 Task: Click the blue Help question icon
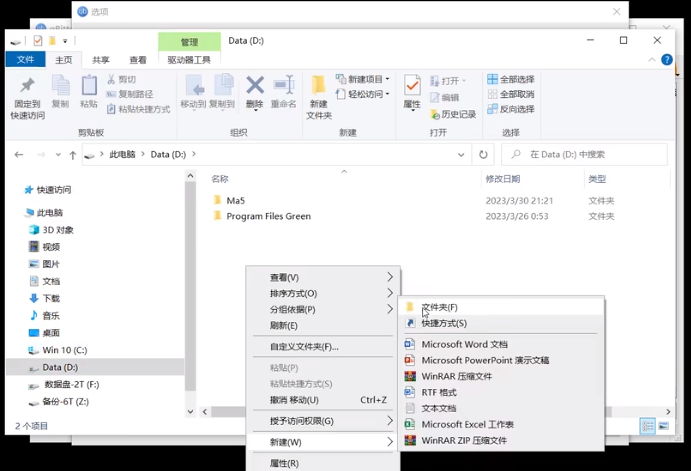(x=667, y=59)
